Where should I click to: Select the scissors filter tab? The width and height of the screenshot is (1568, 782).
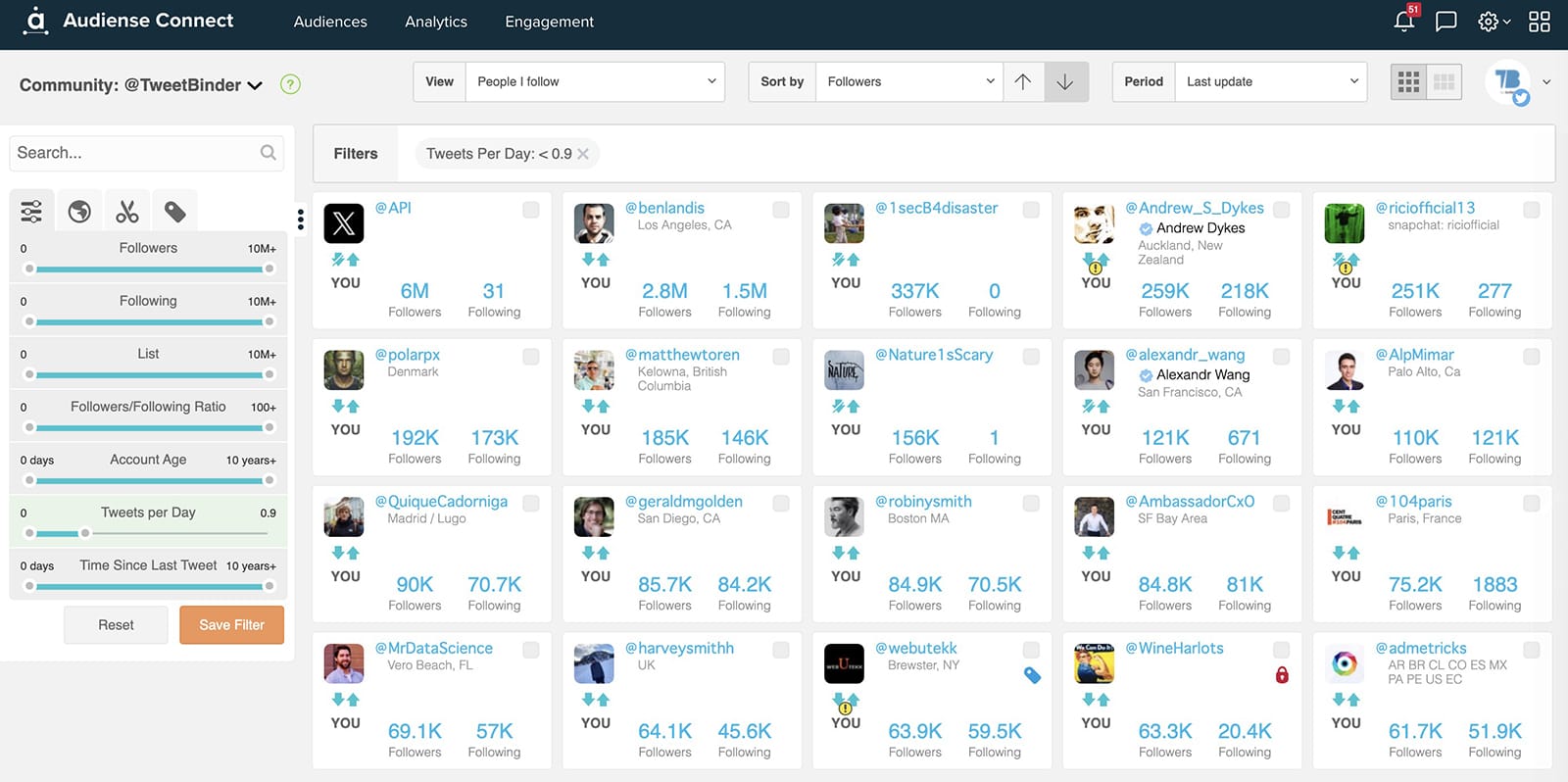click(127, 211)
